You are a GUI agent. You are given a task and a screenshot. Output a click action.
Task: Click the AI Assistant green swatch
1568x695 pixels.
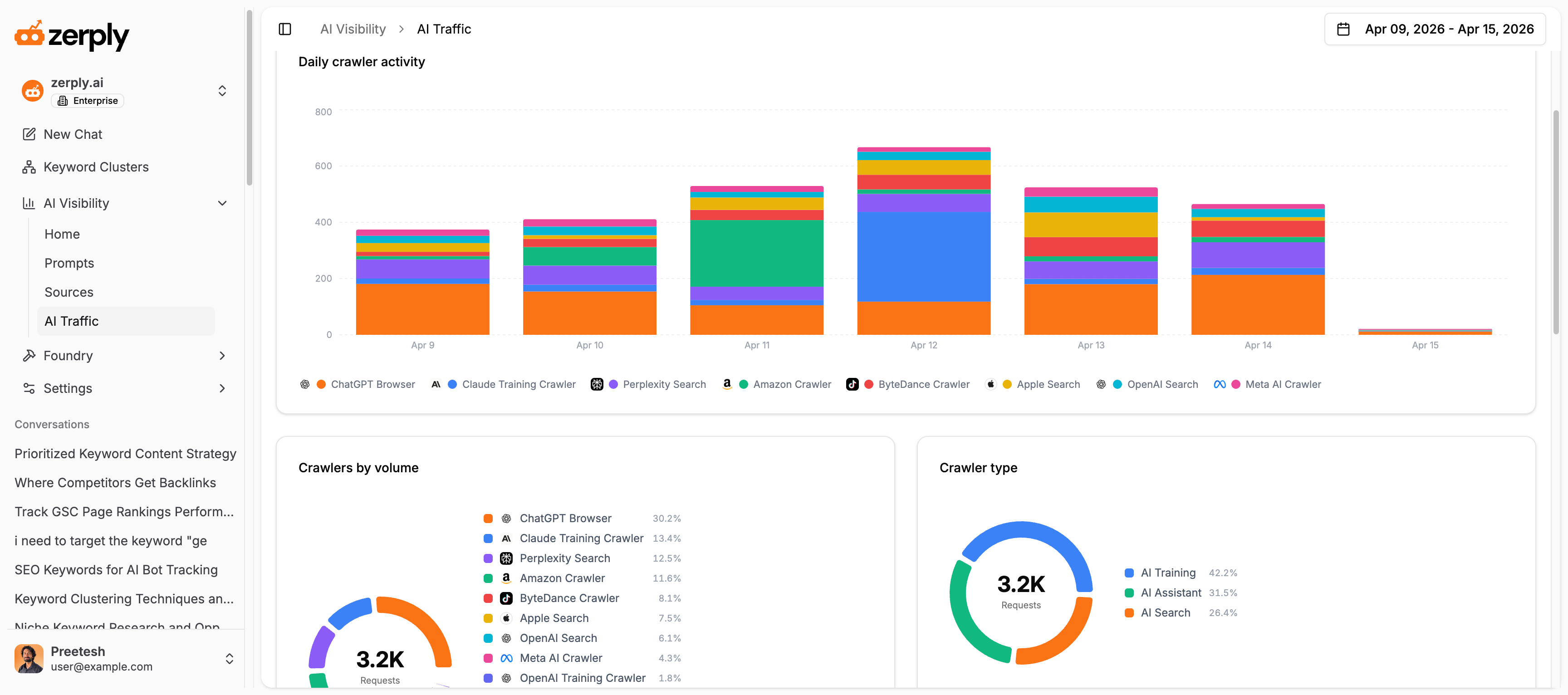1129,593
